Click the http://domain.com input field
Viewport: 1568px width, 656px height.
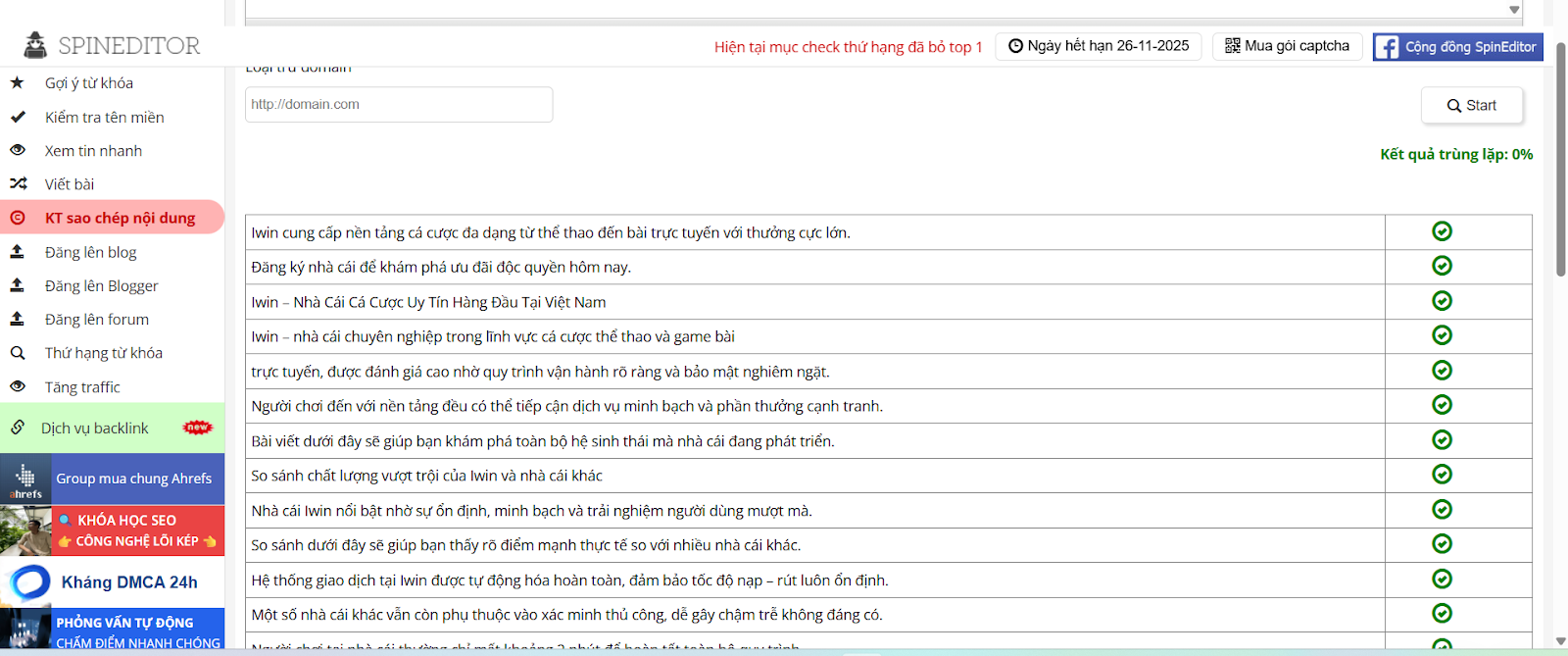tap(399, 105)
